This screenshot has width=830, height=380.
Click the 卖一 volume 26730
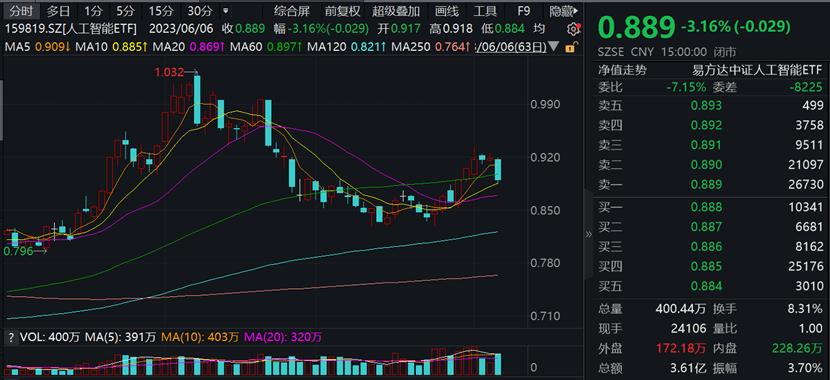click(807, 185)
